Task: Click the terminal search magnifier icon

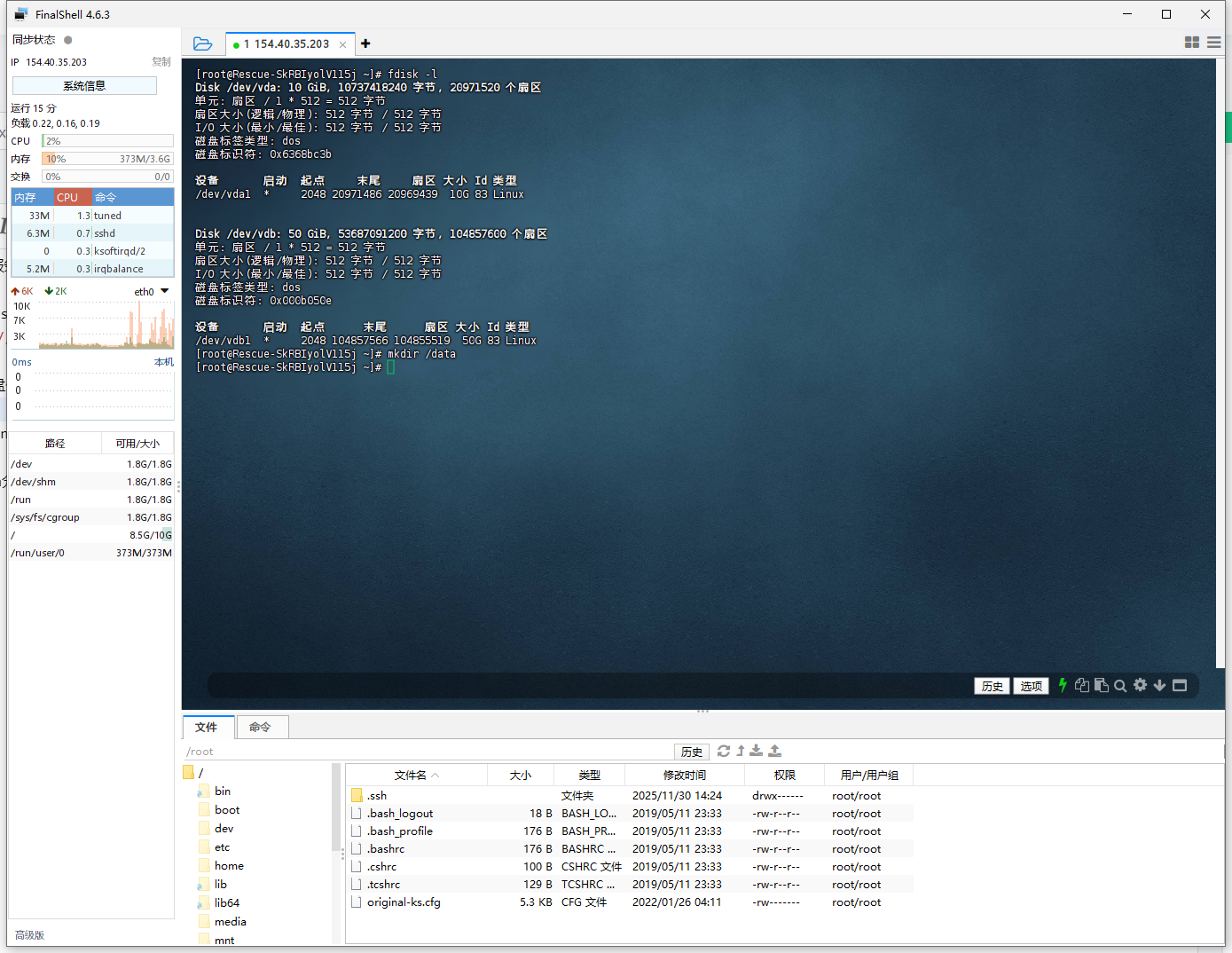Action: 1120,685
